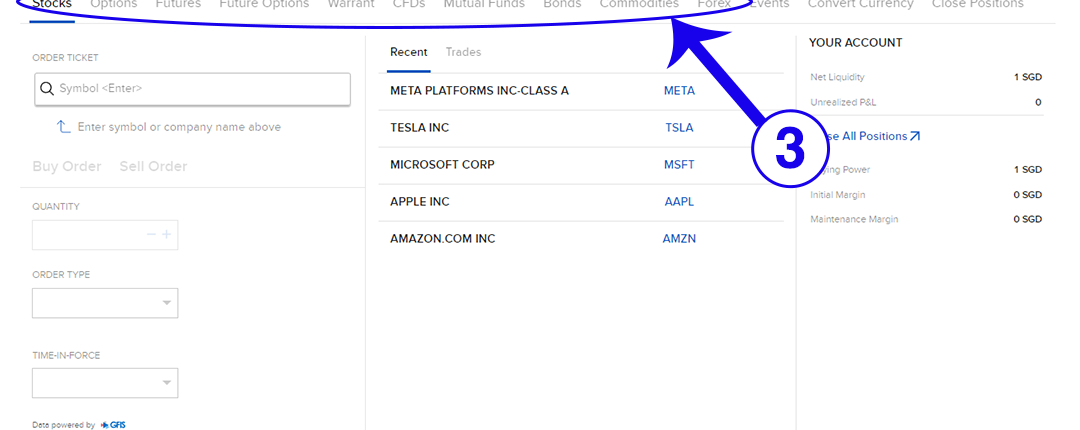Select the MSFT ticker symbol

pyautogui.click(x=679, y=165)
